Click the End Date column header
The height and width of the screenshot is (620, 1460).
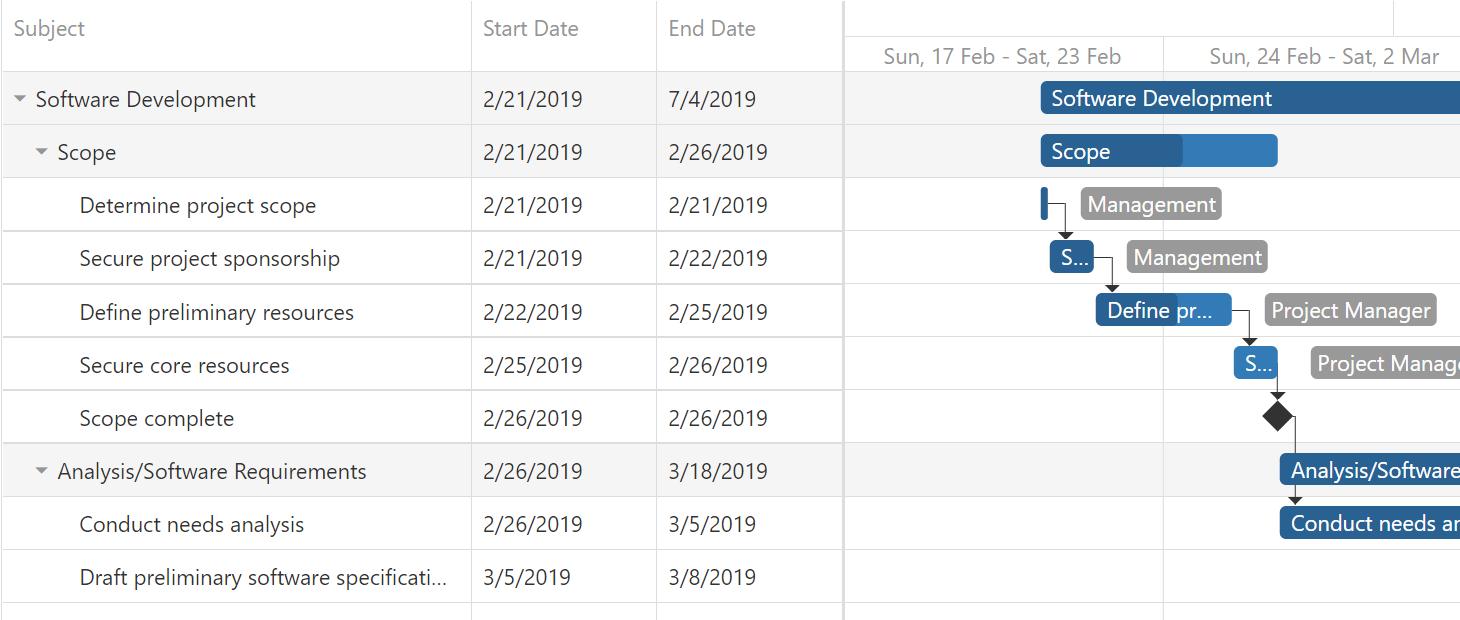pyautogui.click(x=712, y=29)
